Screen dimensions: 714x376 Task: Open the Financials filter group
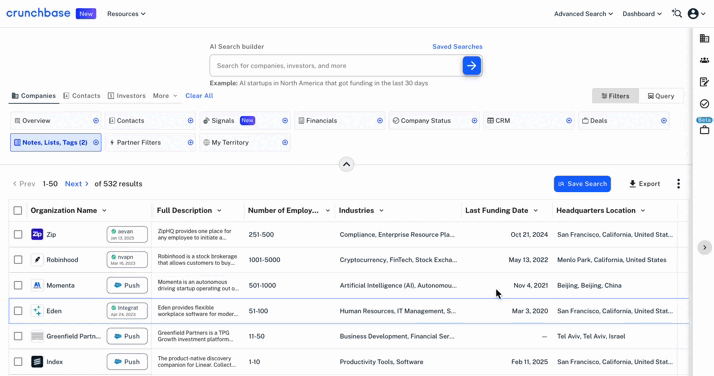pos(340,121)
